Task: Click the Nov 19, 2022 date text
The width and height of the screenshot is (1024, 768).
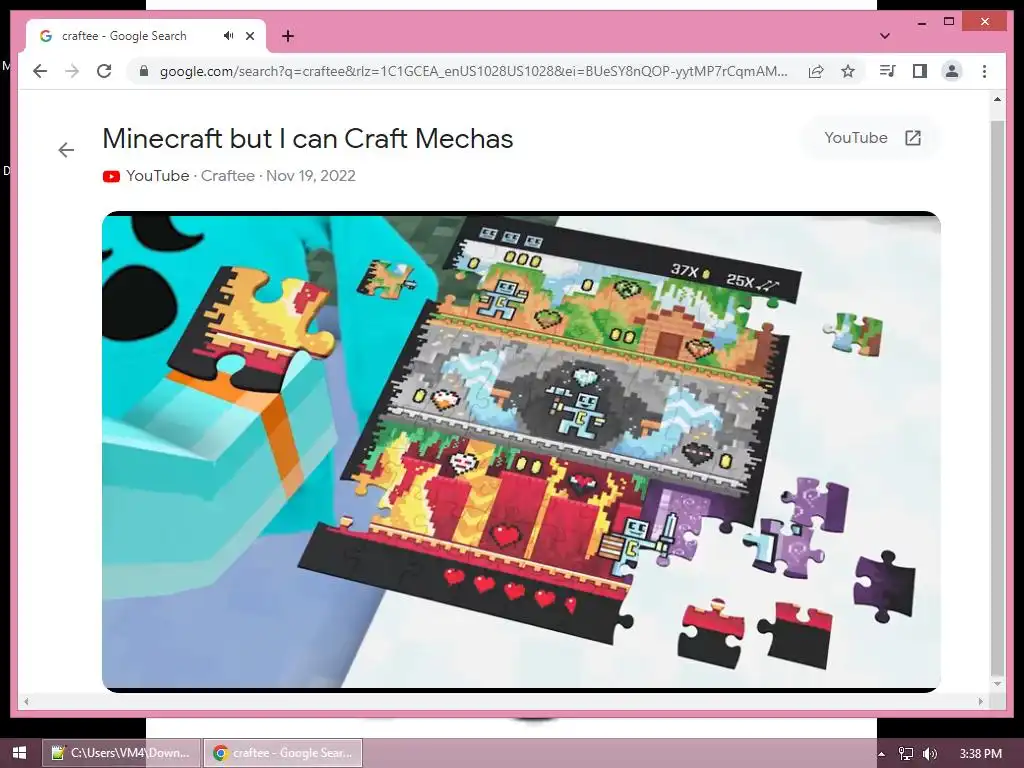Action: 311,176
